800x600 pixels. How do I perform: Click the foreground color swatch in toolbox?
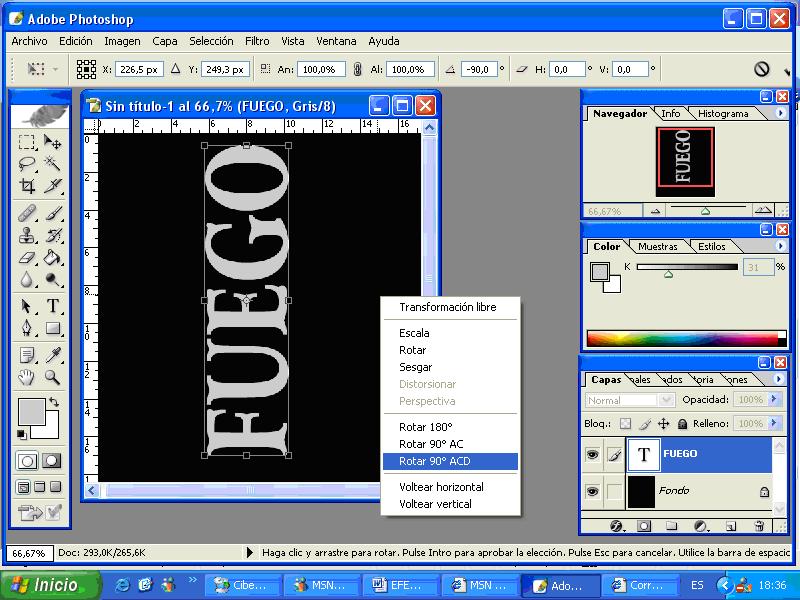(x=30, y=411)
